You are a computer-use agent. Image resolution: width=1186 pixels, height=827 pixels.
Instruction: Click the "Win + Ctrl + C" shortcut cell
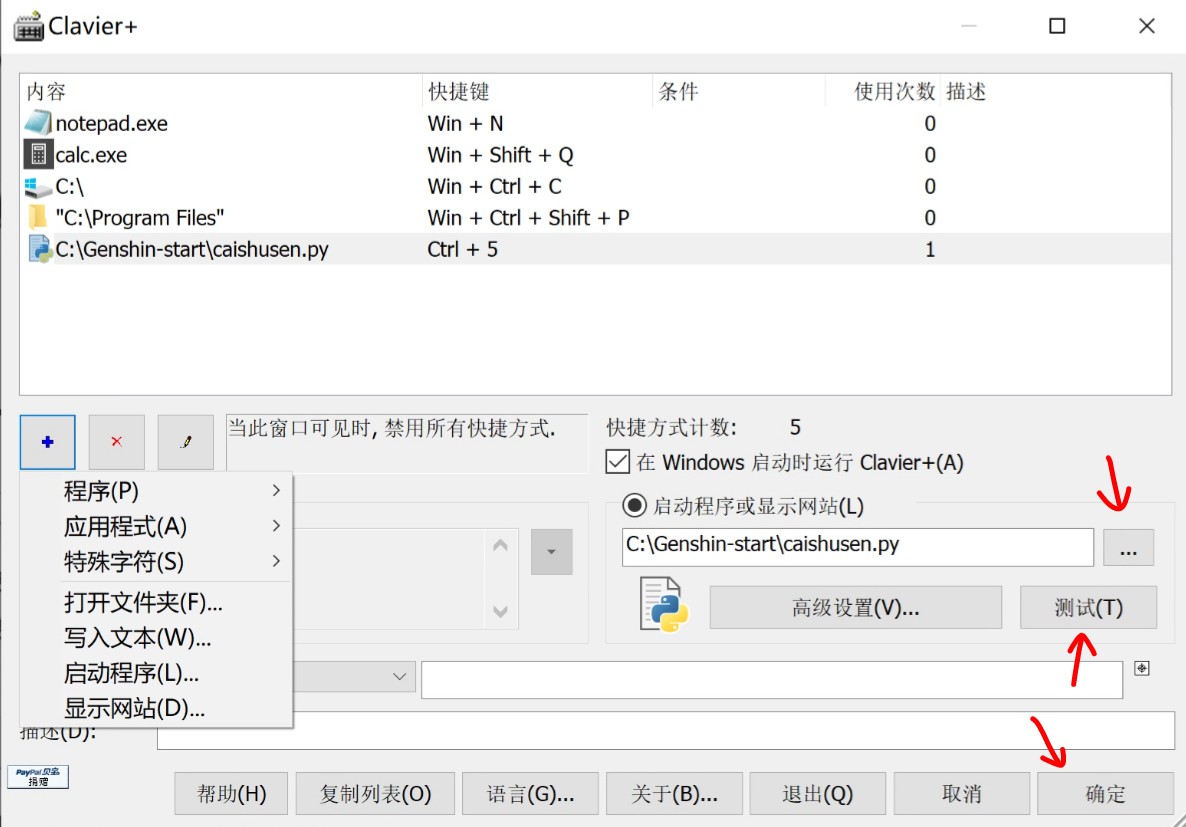point(495,186)
